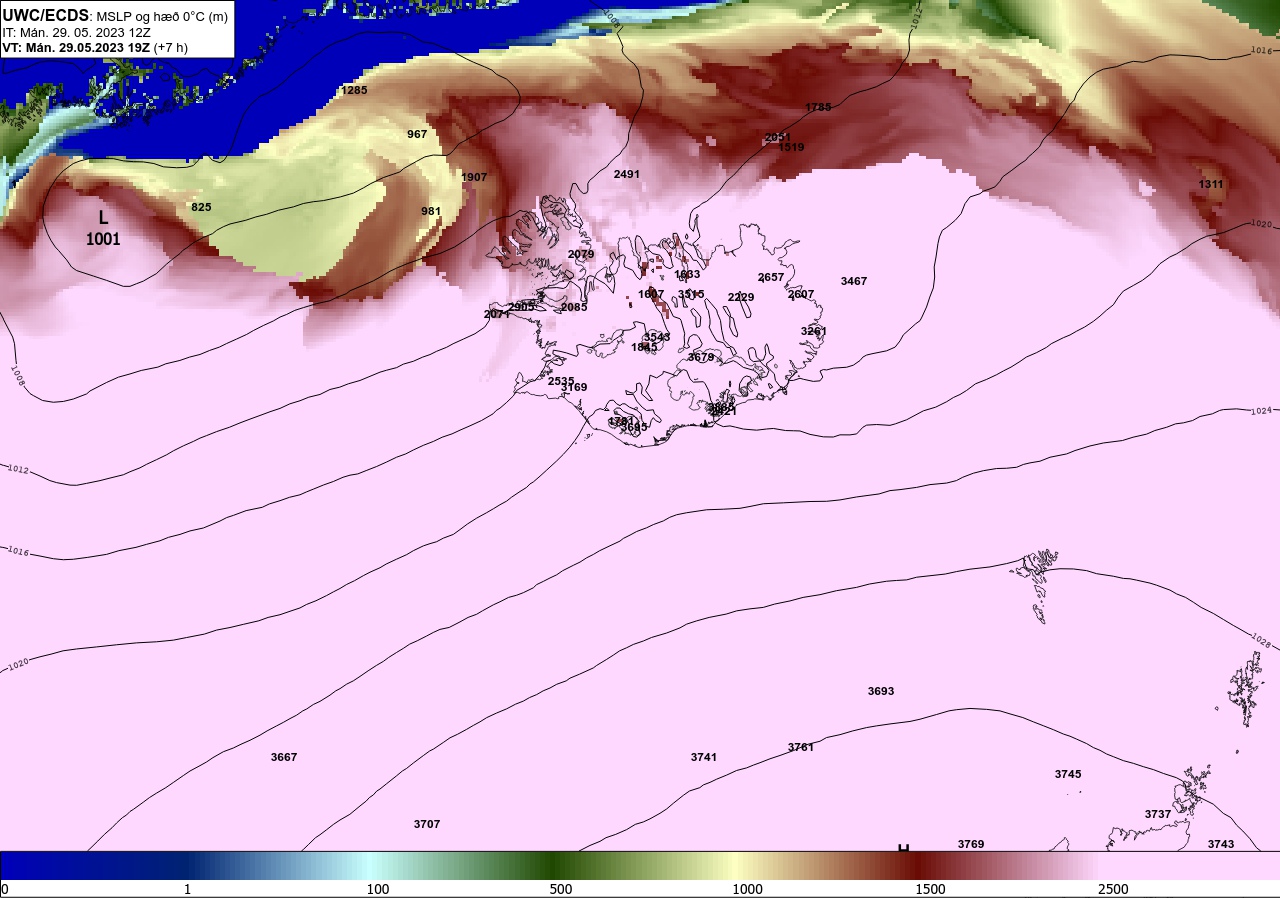Click the 1028 isobar label on the right

[1260, 640]
